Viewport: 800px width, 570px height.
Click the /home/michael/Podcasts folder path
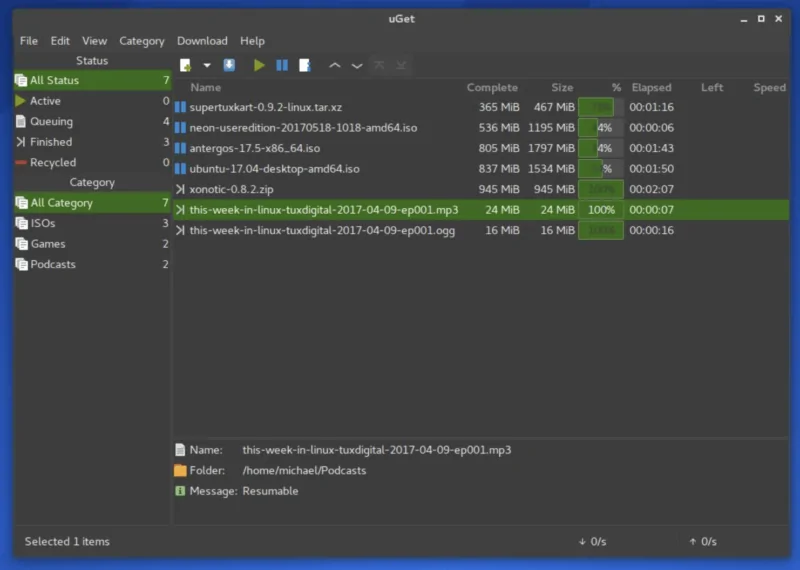[304, 470]
